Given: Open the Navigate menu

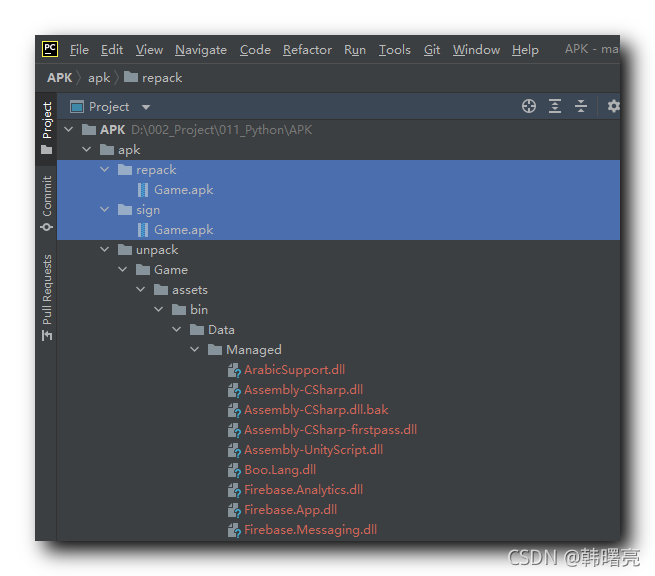Looking at the screenshot, I should click(201, 50).
